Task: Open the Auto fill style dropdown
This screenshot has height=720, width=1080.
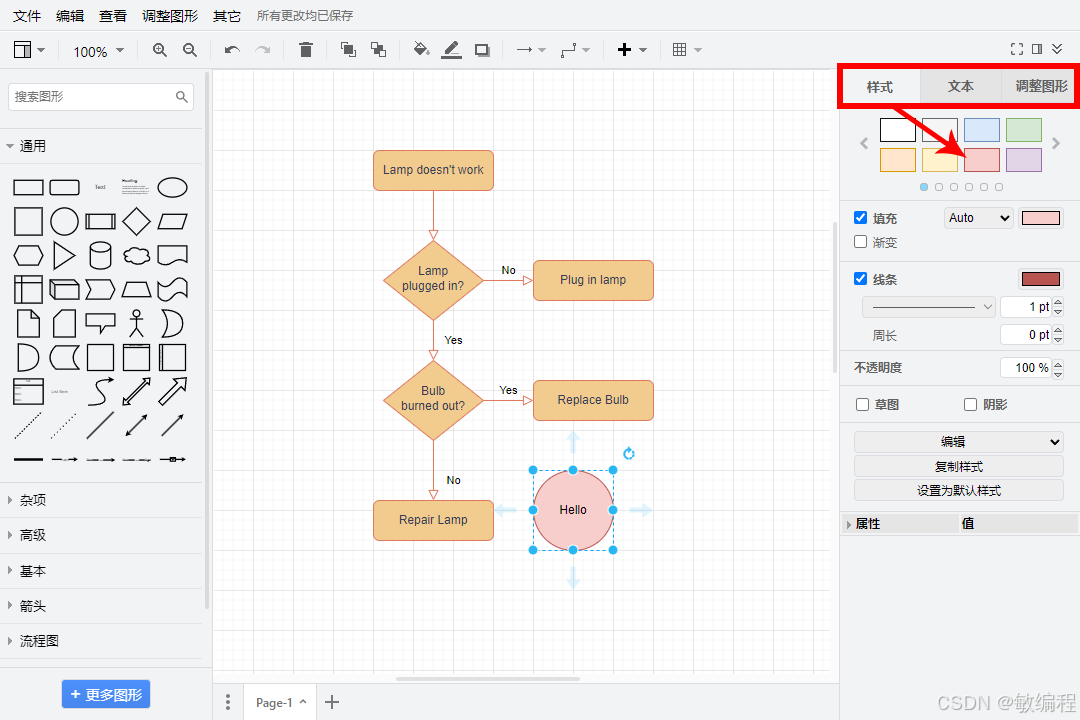Action: [x=979, y=218]
